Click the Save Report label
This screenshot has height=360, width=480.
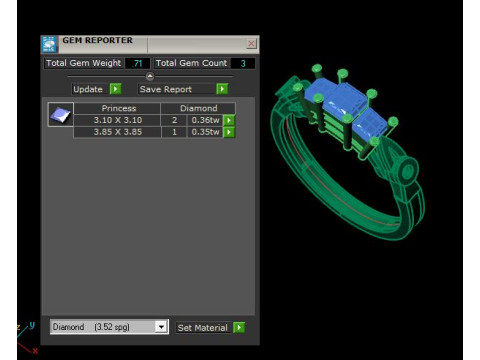click(x=166, y=89)
